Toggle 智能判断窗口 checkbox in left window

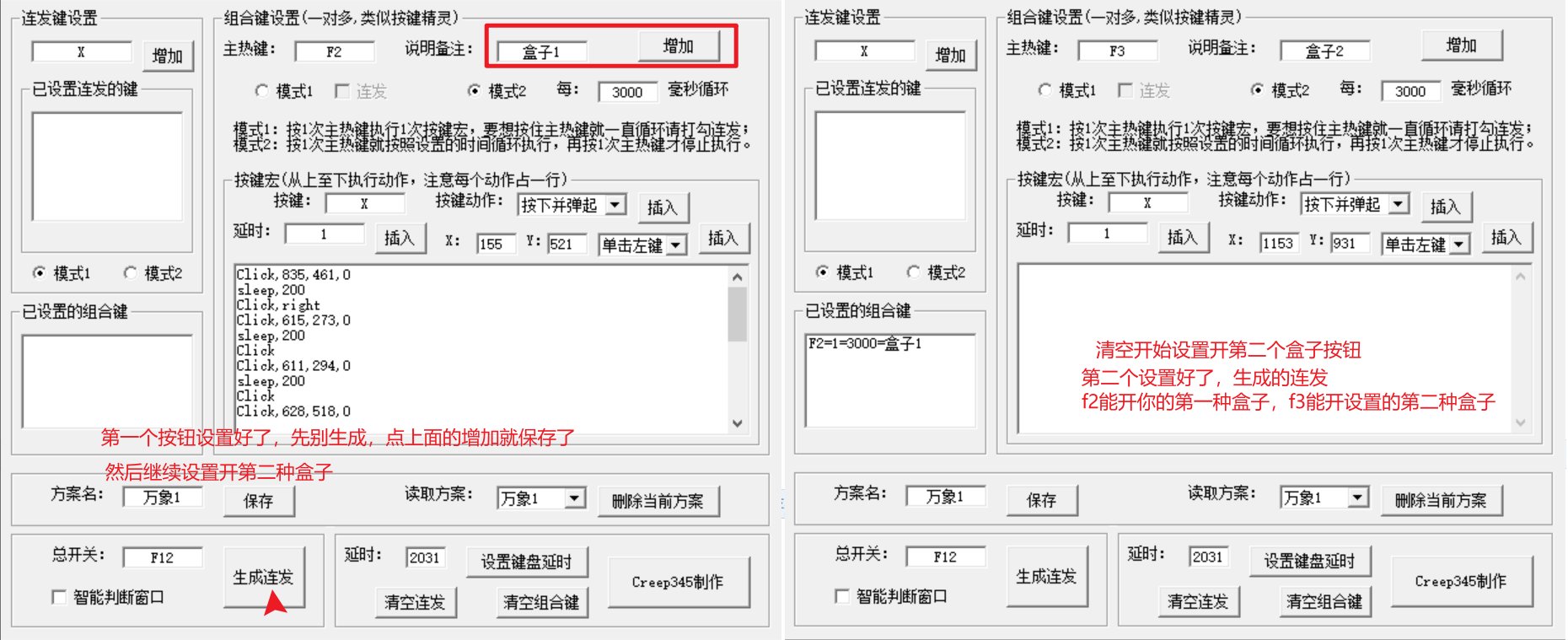59,597
